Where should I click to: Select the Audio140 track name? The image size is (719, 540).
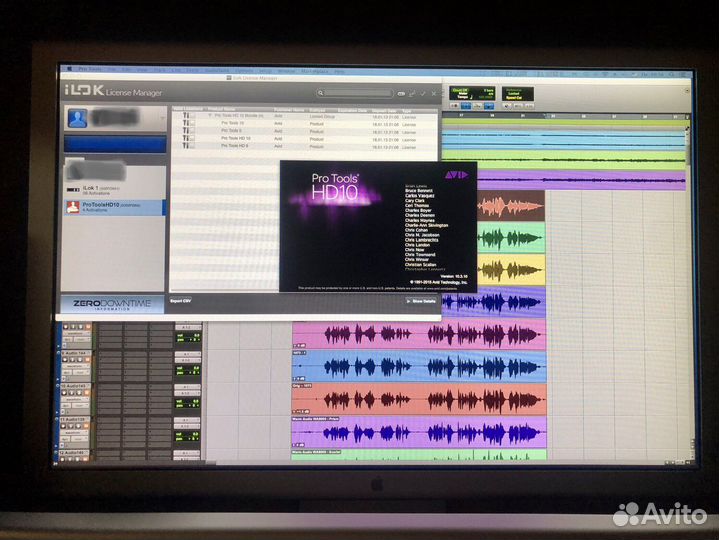tap(72, 452)
